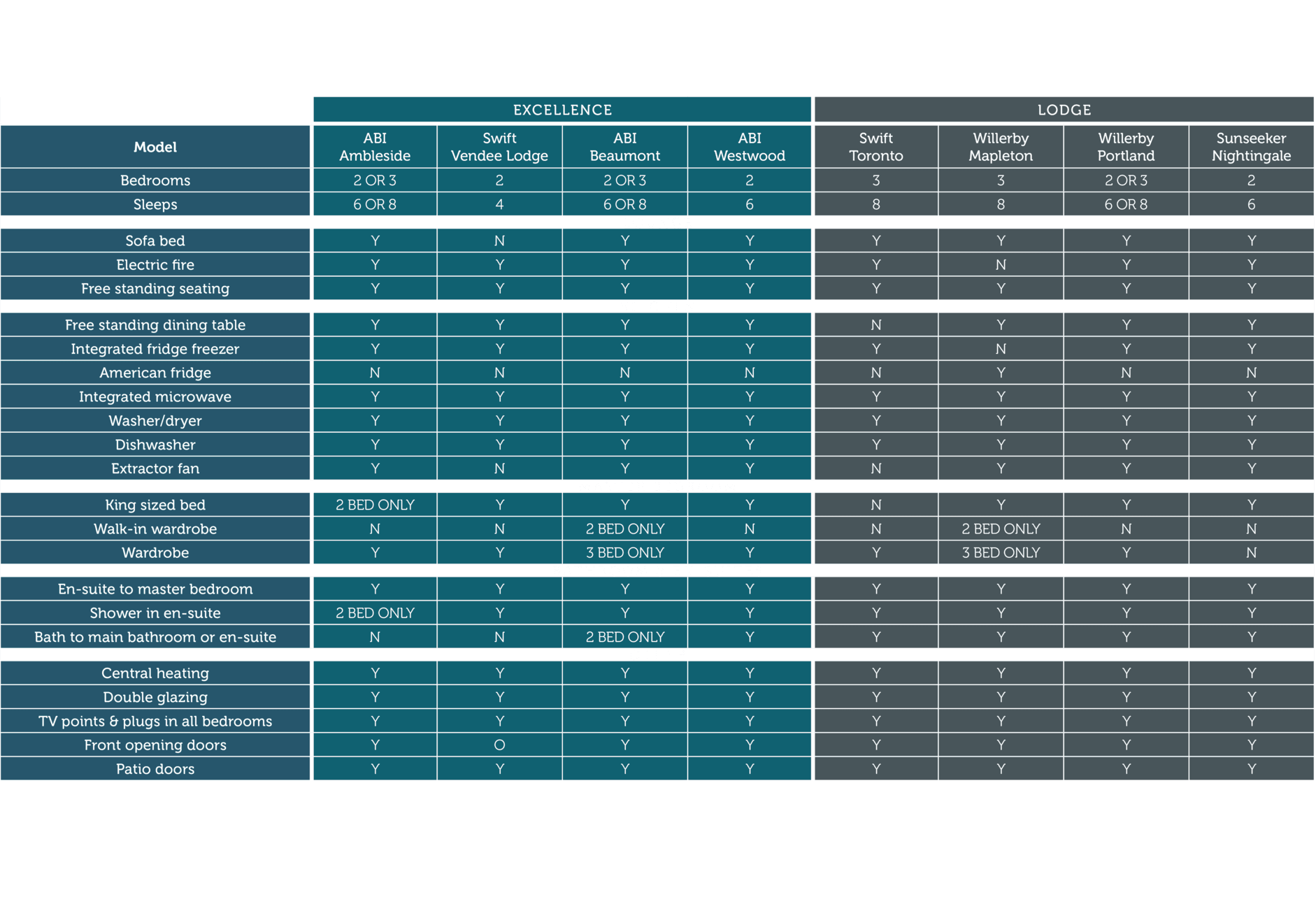Viewport: 1316px width, 897px height.
Task: Select the En-suite to master bedroom label
Action: (x=155, y=589)
